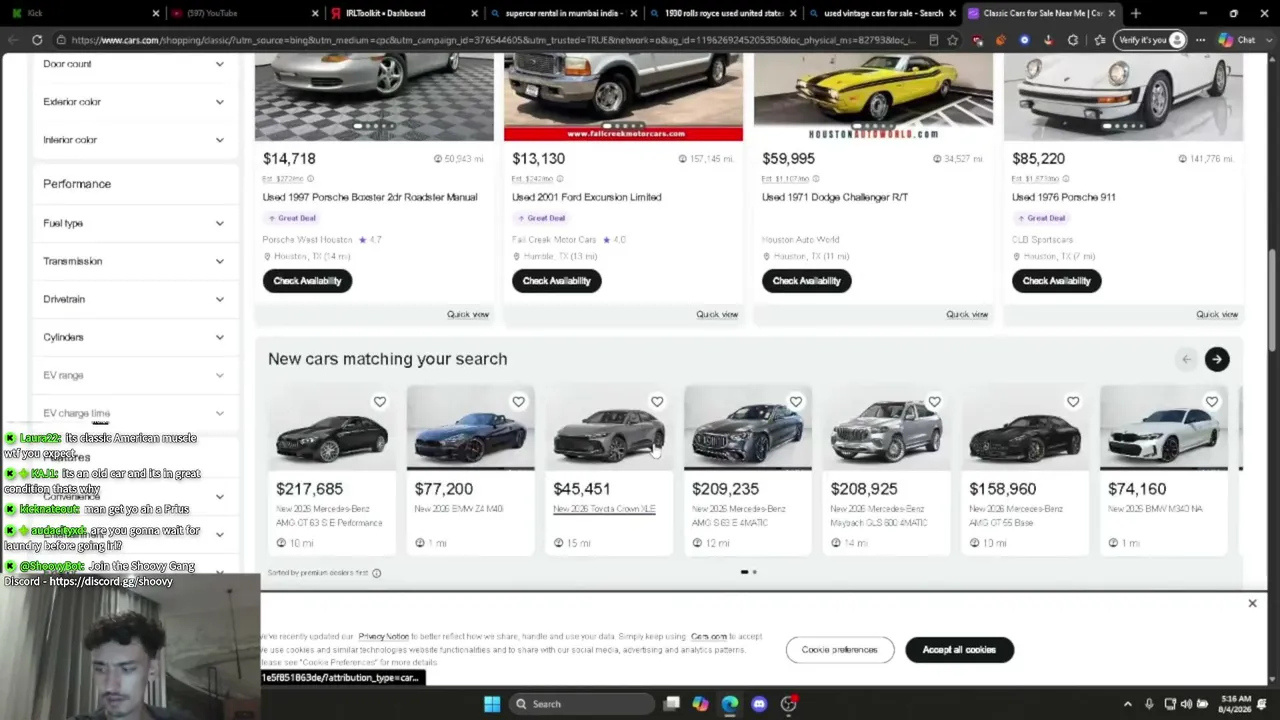
Task: Expand the Door count filter
Action: pyautogui.click(x=134, y=64)
